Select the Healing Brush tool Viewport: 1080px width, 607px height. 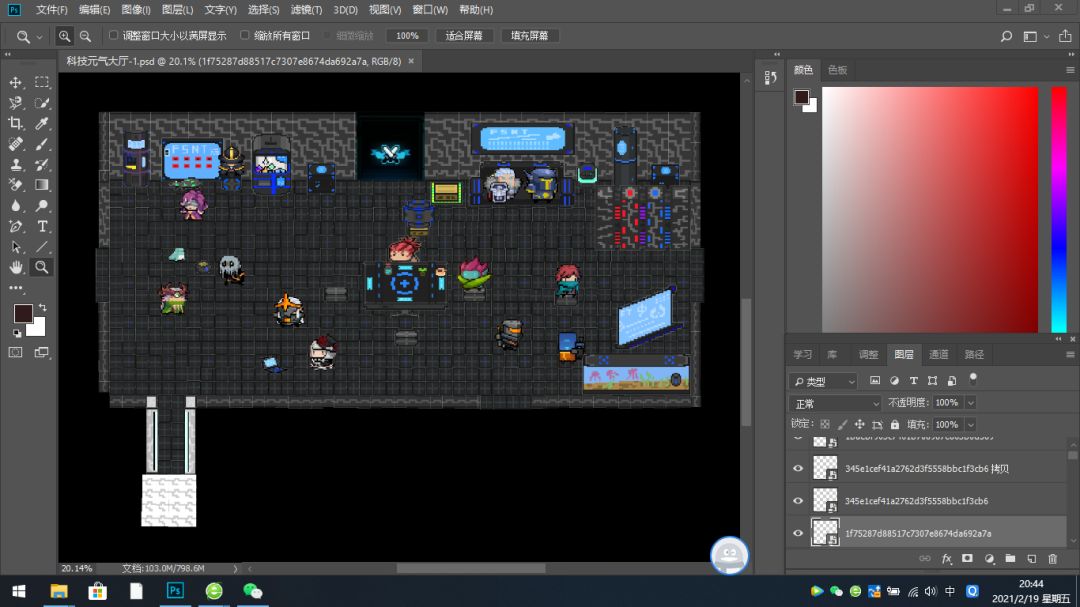(15, 144)
